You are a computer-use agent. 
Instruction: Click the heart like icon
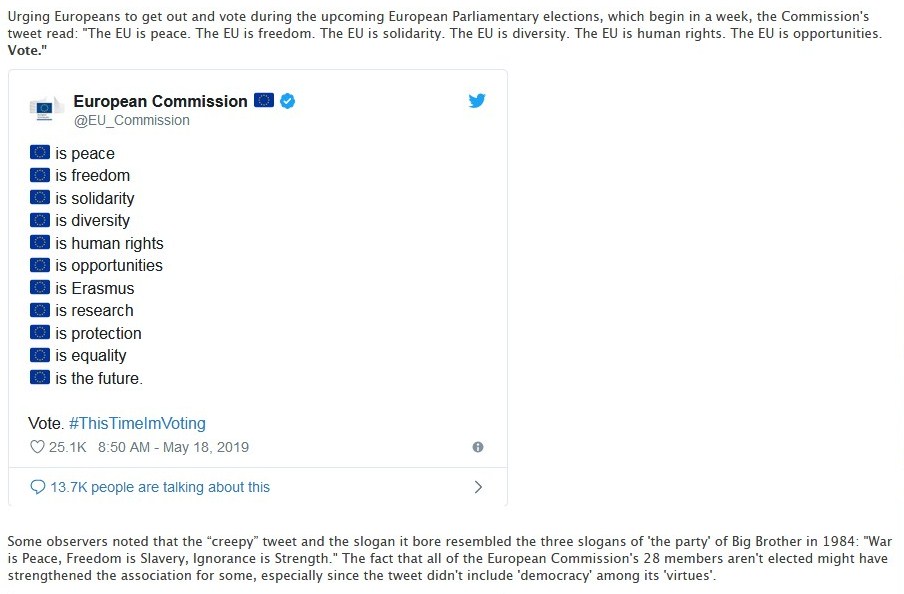pos(37,447)
